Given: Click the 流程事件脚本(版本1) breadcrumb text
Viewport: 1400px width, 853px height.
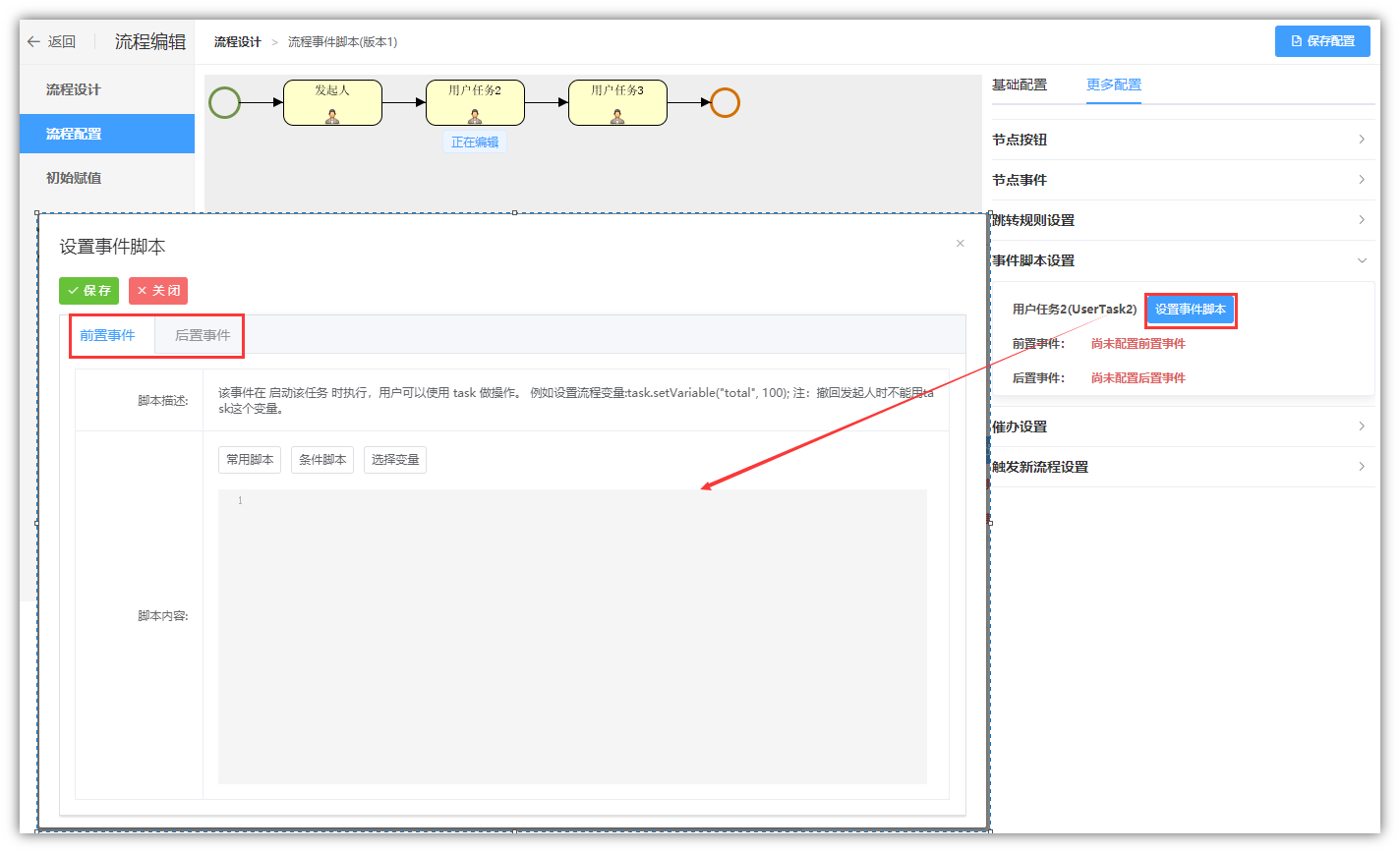Looking at the screenshot, I should 342,42.
